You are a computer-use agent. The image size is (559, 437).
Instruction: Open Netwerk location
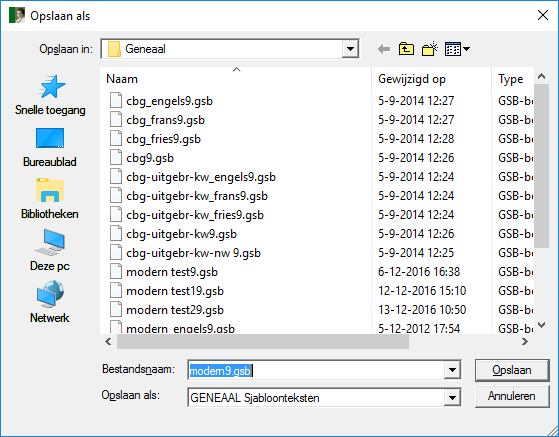coord(50,302)
